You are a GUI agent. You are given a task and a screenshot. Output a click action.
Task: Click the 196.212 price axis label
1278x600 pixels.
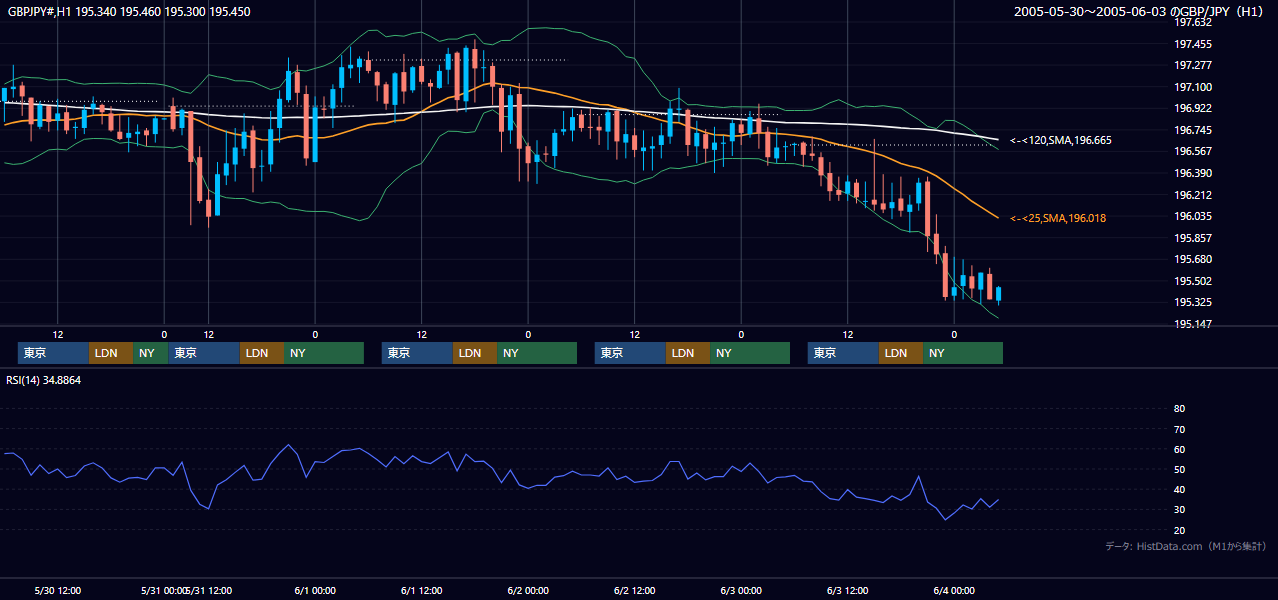(x=1193, y=195)
